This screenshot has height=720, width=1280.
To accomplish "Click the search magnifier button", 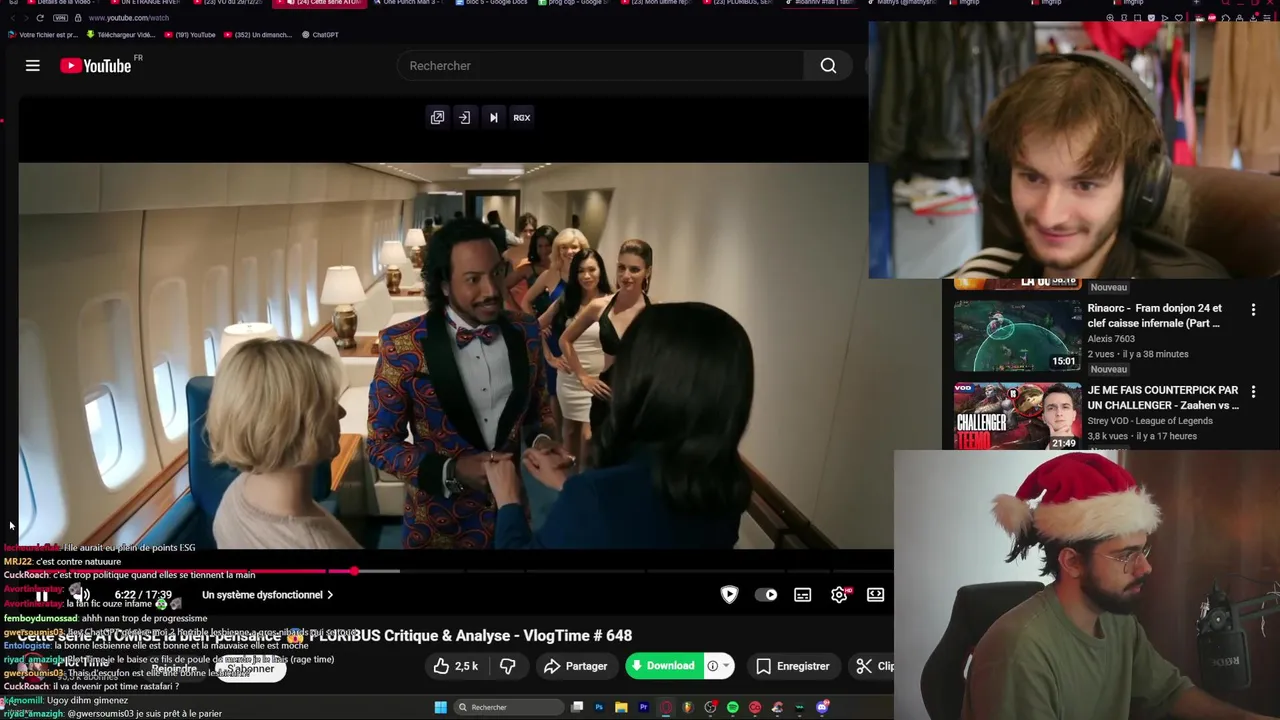I will [828, 66].
